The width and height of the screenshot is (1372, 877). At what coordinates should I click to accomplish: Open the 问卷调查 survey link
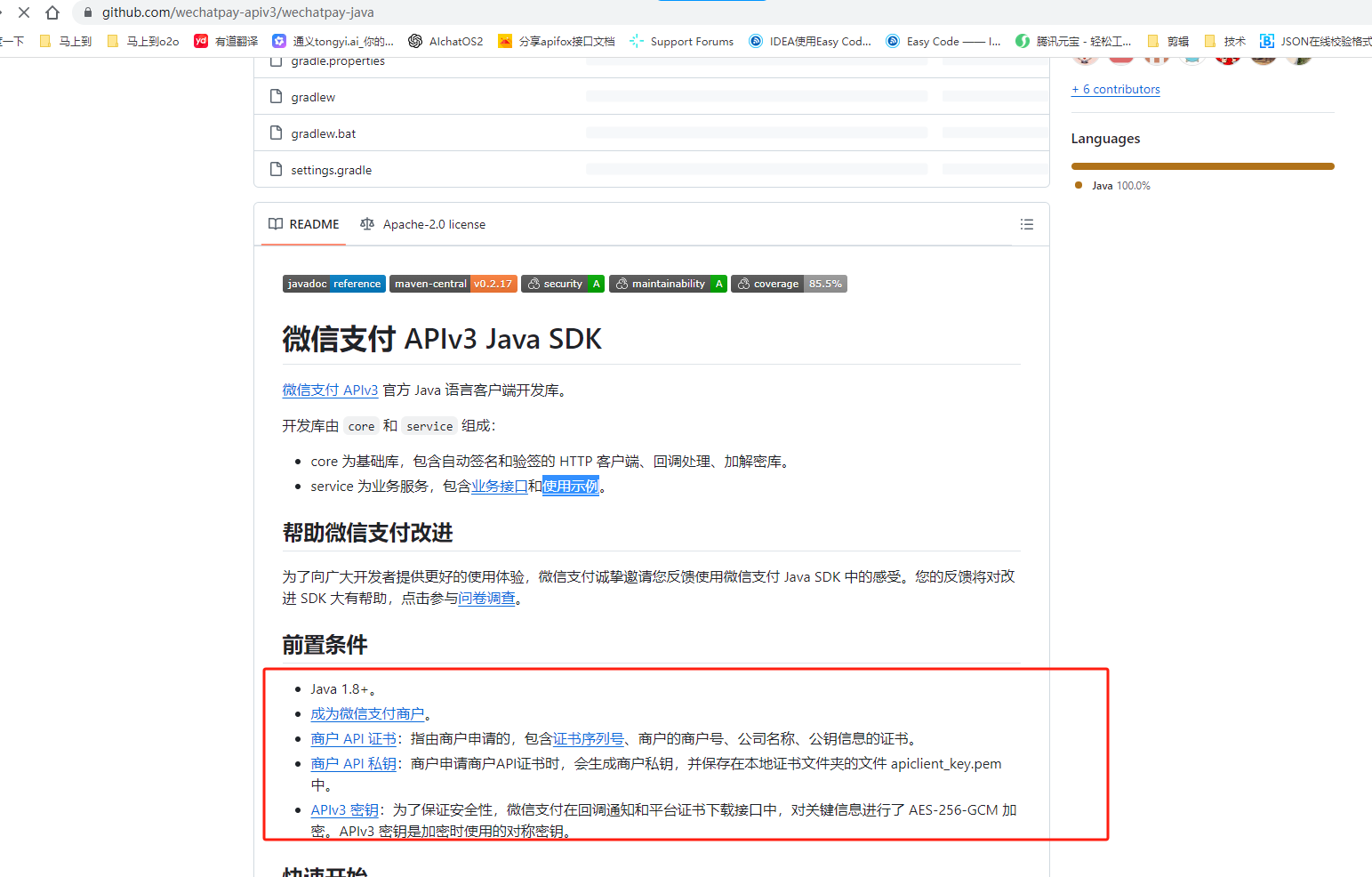[486, 598]
